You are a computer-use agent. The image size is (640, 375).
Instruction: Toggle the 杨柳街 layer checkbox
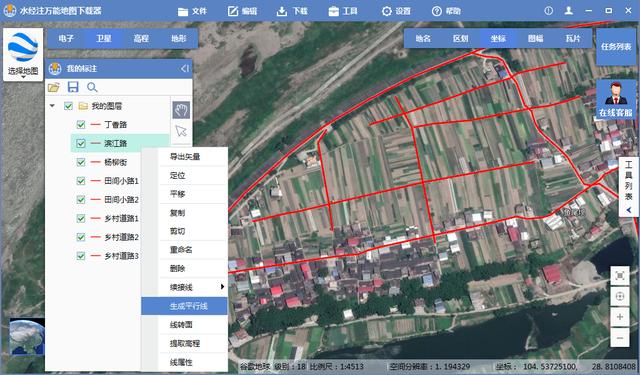(x=81, y=162)
